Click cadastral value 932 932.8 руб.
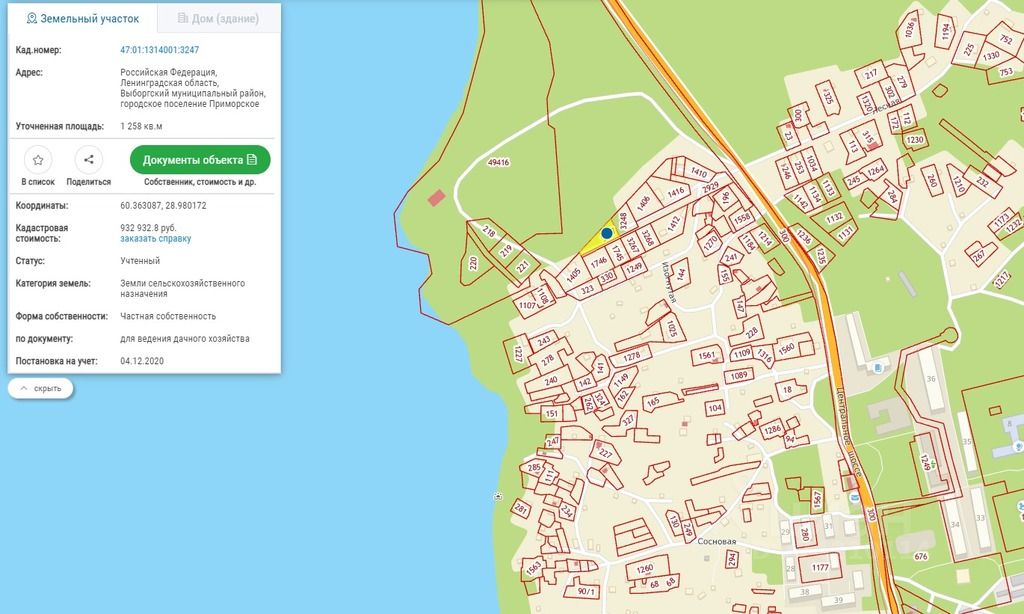The width and height of the screenshot is (1024, 614). coord(148,228)
